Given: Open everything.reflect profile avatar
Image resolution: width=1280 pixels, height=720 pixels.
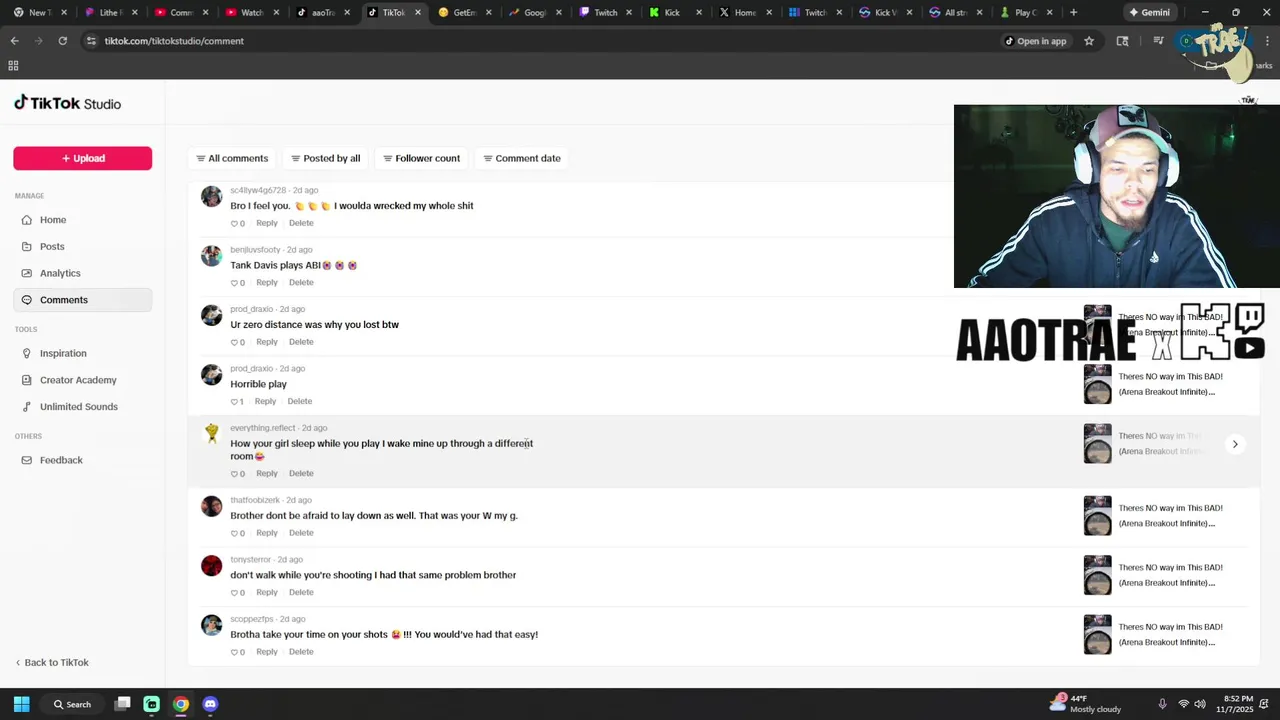Looking at the screenshot, I should coord(211,434).
